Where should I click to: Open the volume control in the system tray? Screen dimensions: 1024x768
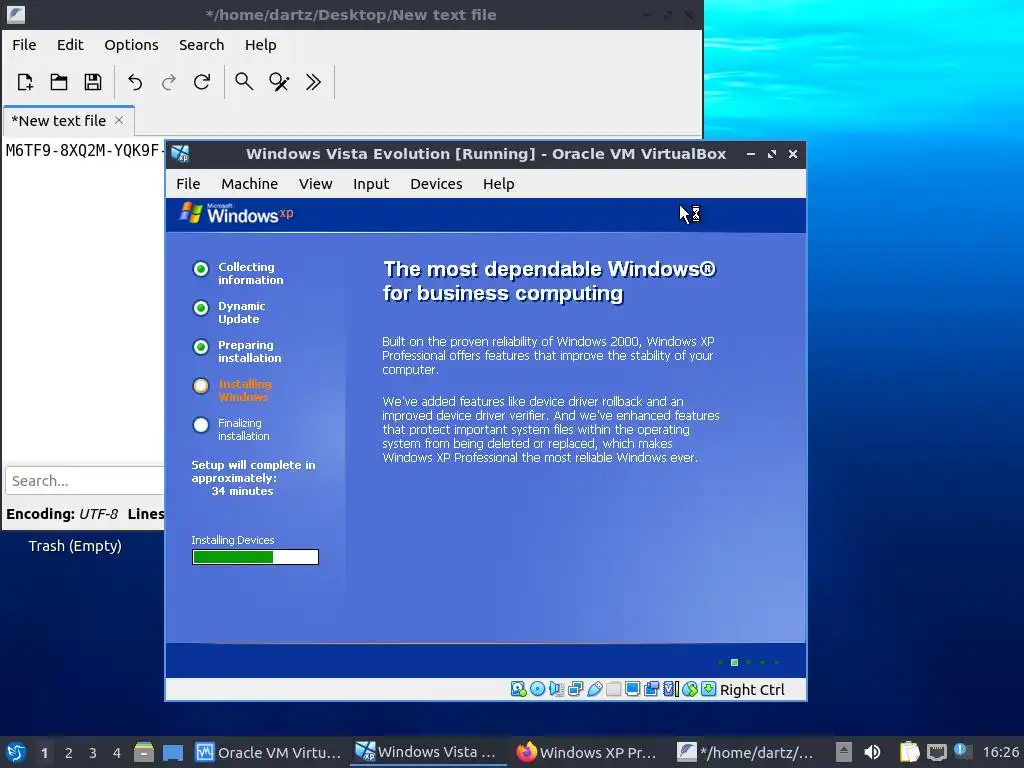point(872,752)
